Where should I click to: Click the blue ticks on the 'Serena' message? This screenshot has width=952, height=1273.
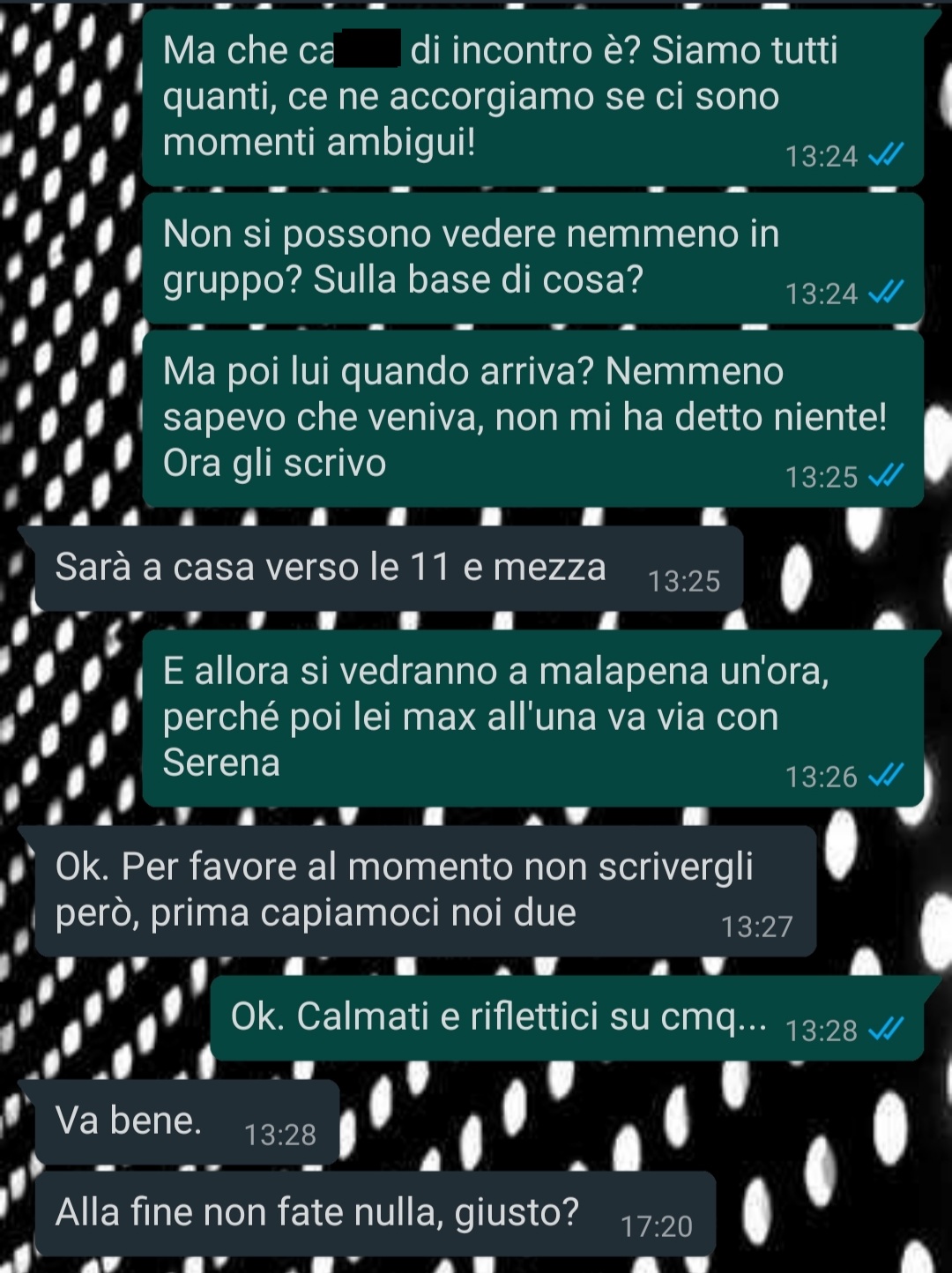tap(886, 776)
